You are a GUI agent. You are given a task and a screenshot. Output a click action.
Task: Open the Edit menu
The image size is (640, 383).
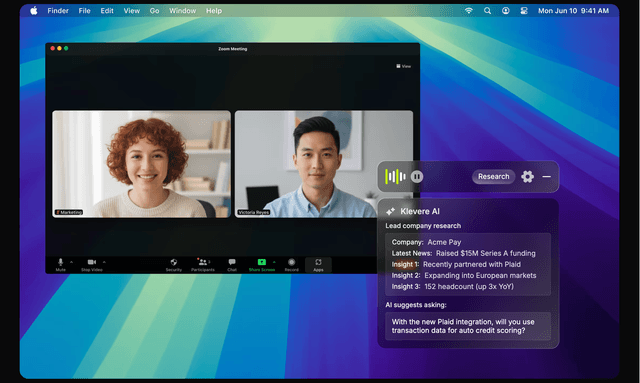coord(107,11)
